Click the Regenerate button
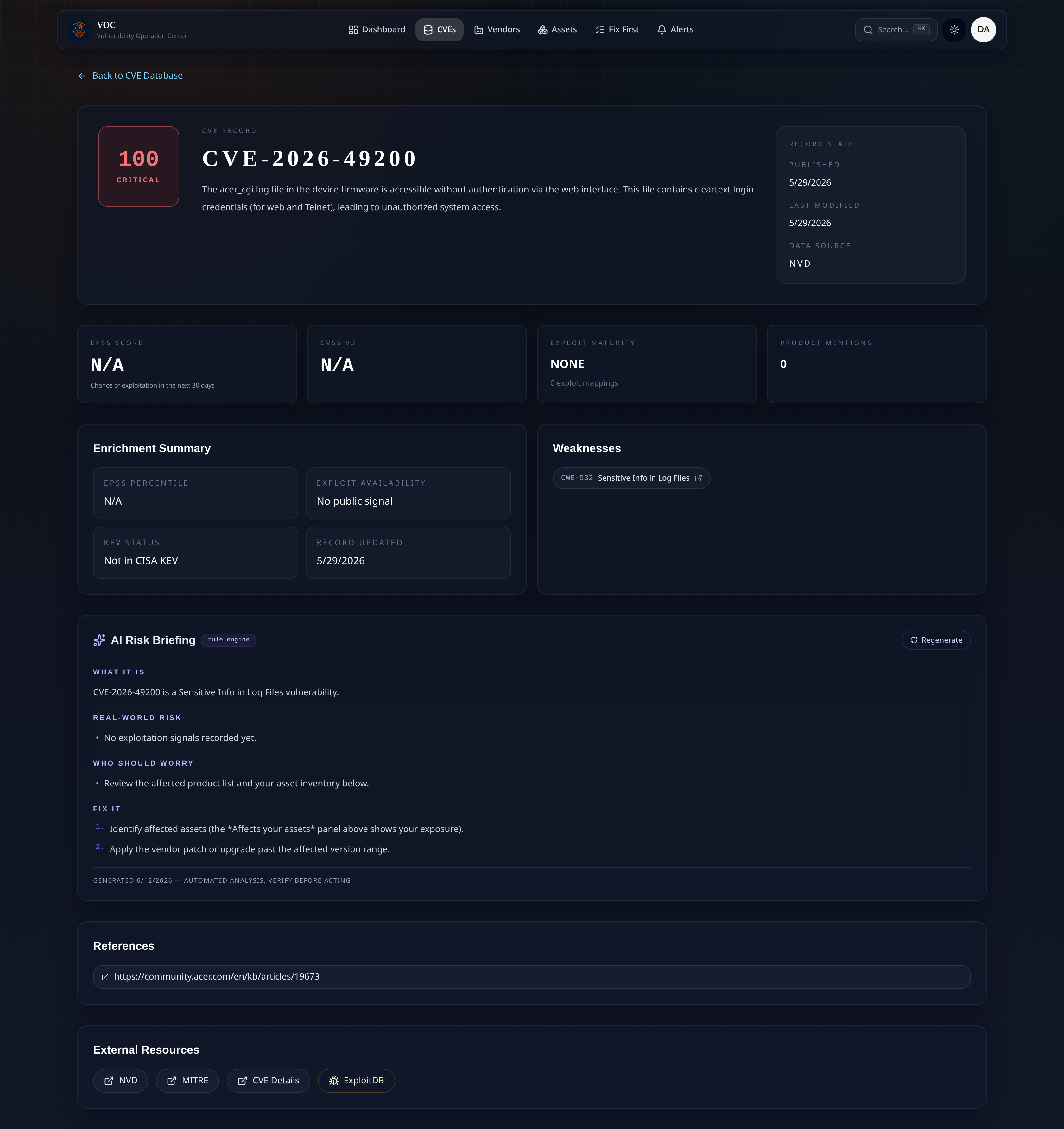This screenshot has width=1064, height=1129. tap(936, 640)
